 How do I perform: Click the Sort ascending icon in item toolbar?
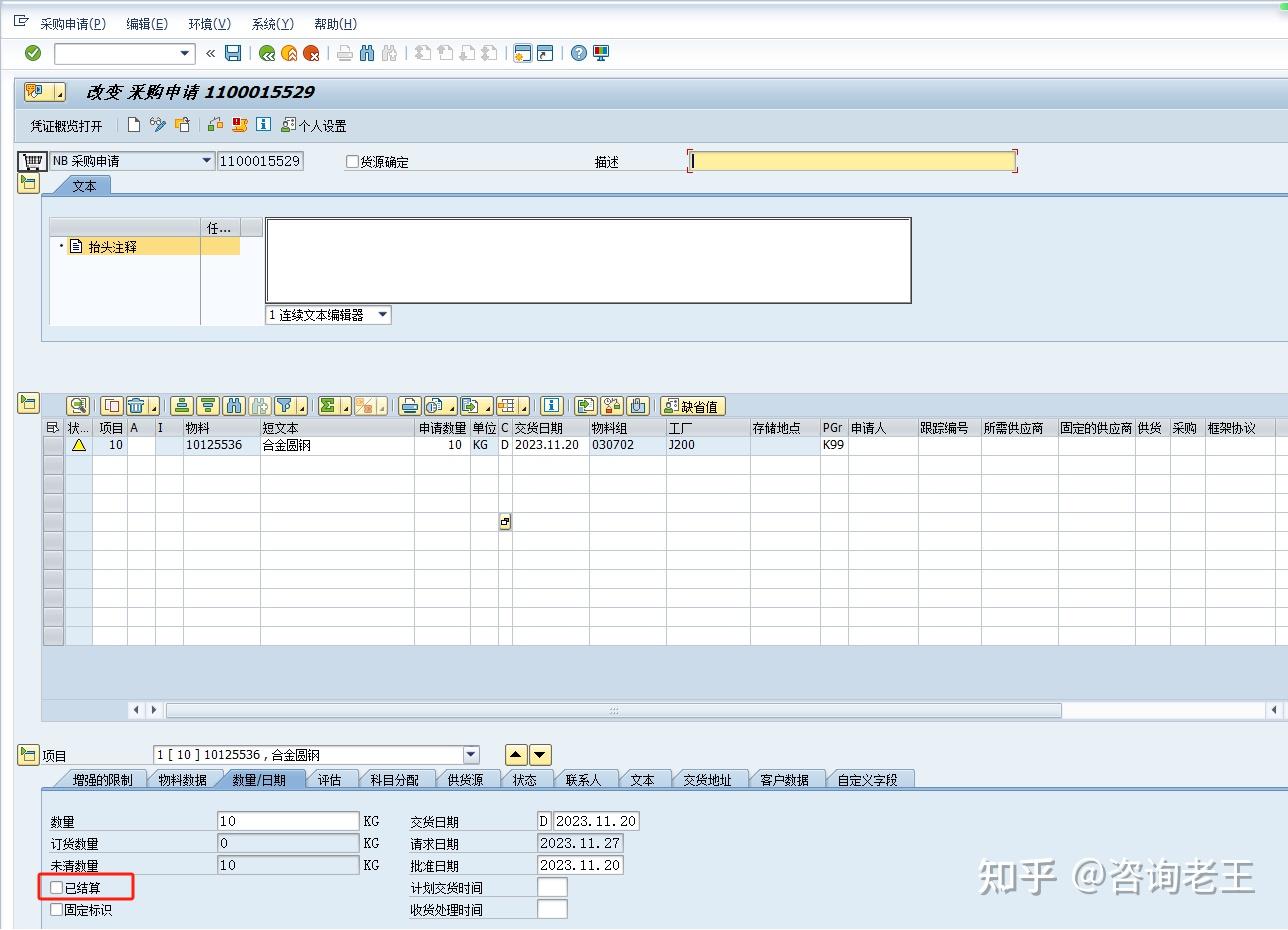181,406
